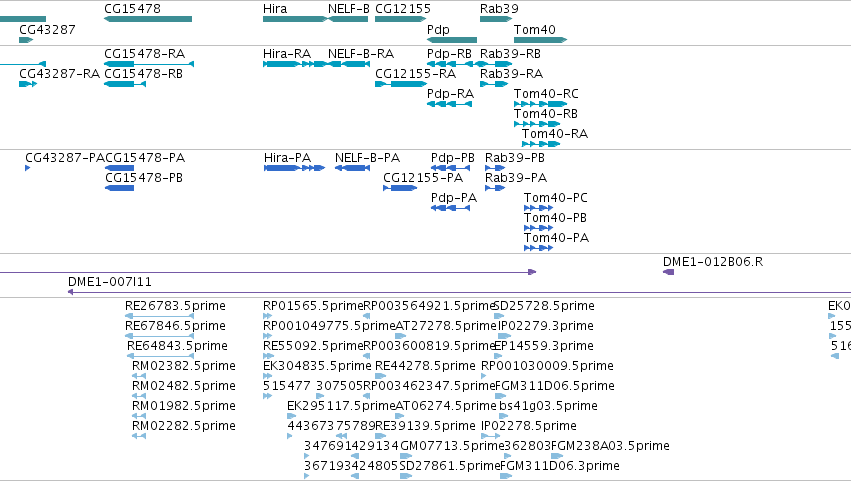Select the RP001030009.5prime EST label
851x481 pixels.
click(x=548, y=366)
